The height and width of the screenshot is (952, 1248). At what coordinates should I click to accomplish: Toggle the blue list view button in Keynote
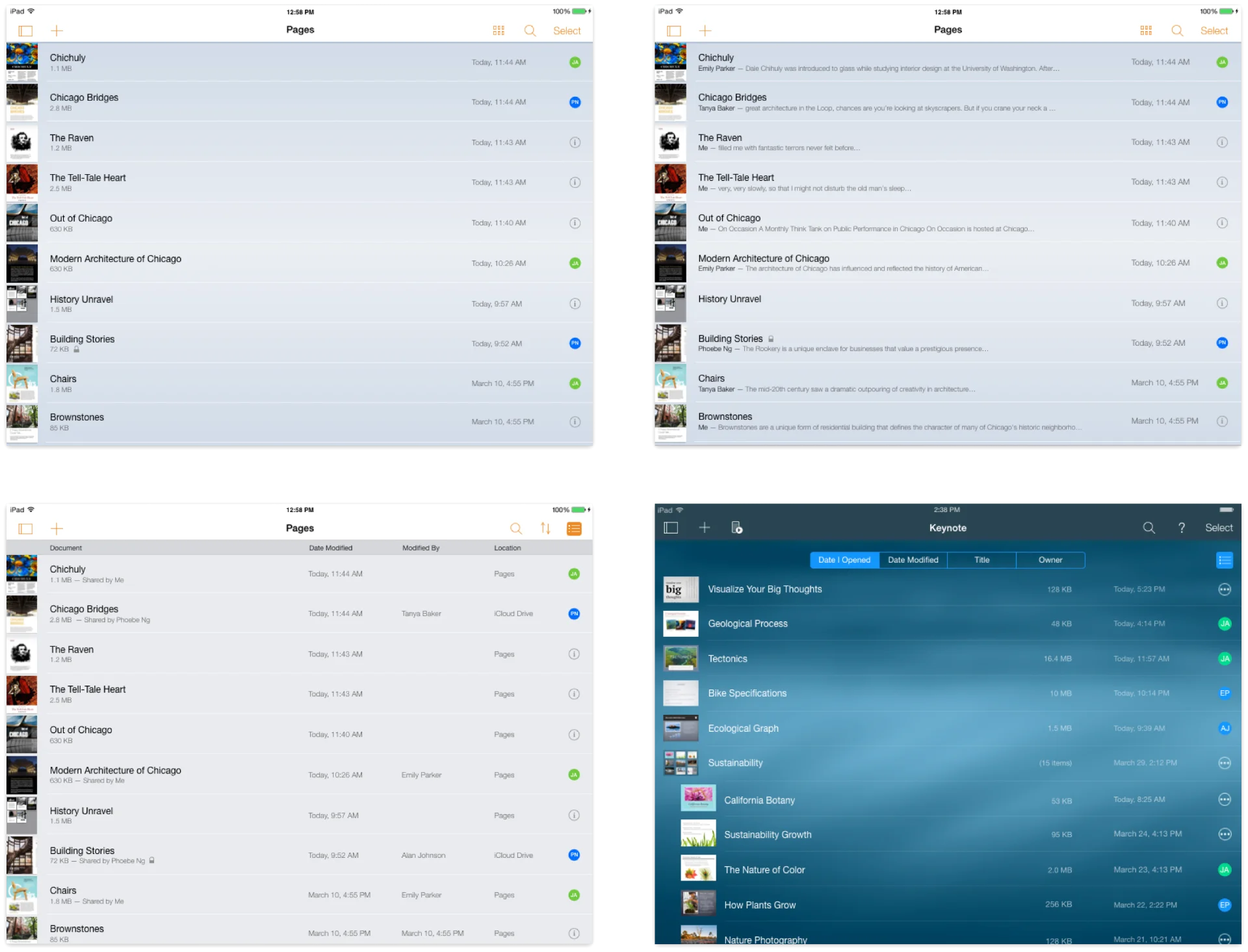[x=1224, y=560]
